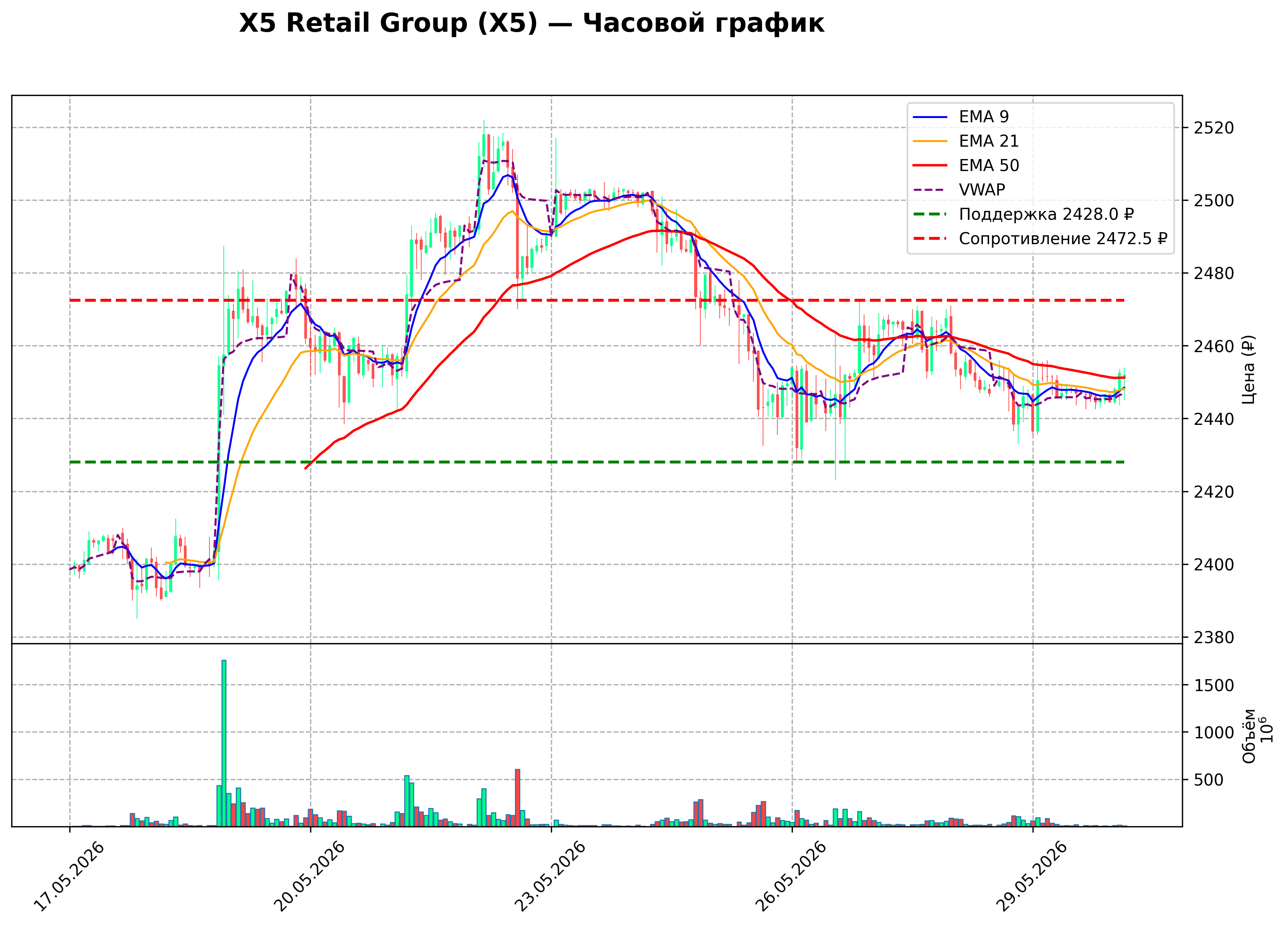Click the red dashed resistance legend sample

point(930,239)
